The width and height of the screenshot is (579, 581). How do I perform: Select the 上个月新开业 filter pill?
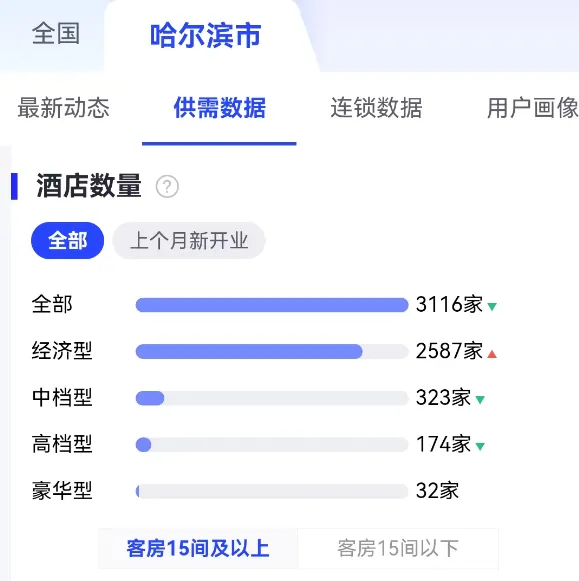coord(189,240)
